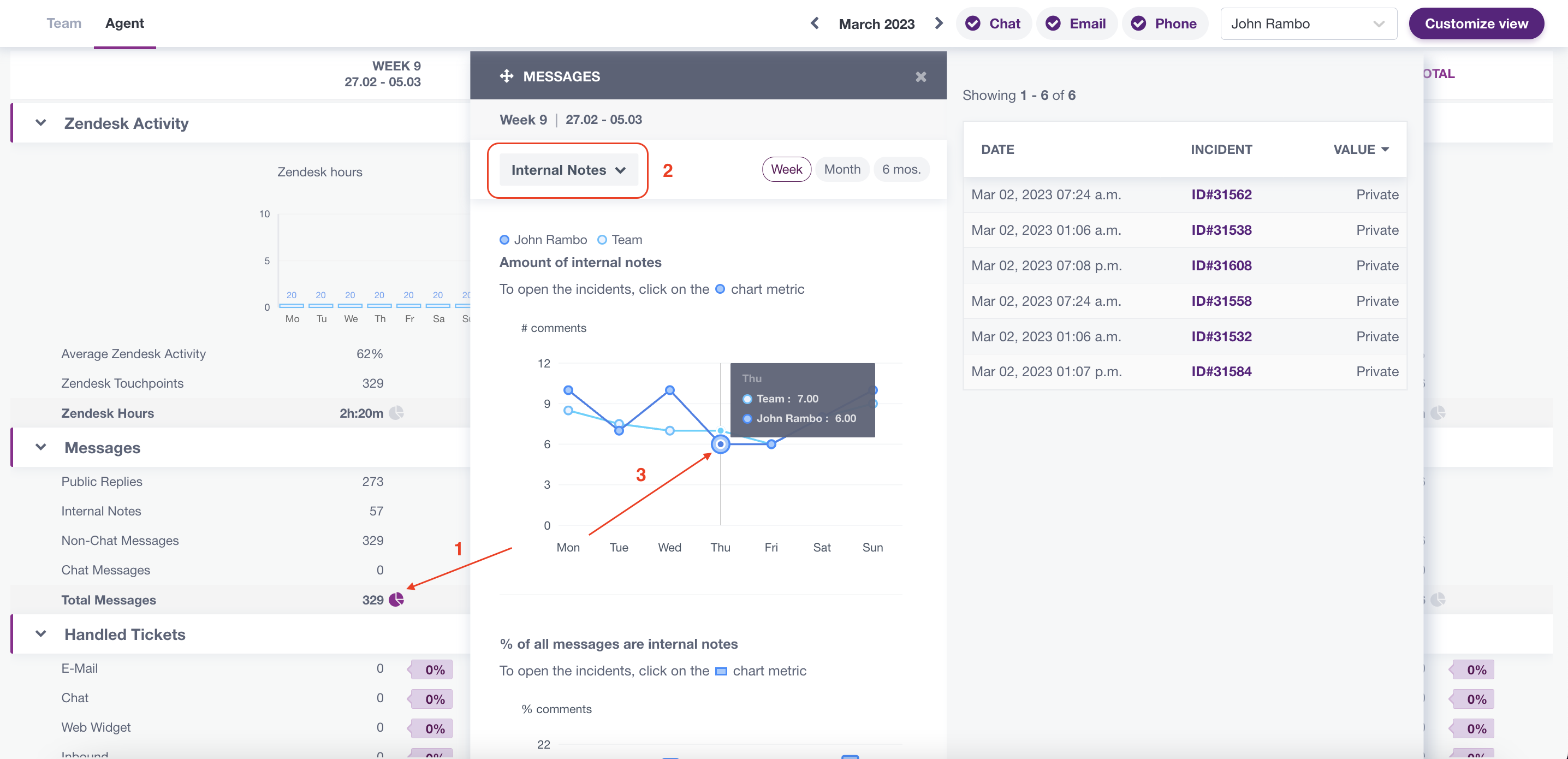
Task: Click the Handled Tickets Chat 0% badge
Action: pyautogui.click(x=431, y=699)
